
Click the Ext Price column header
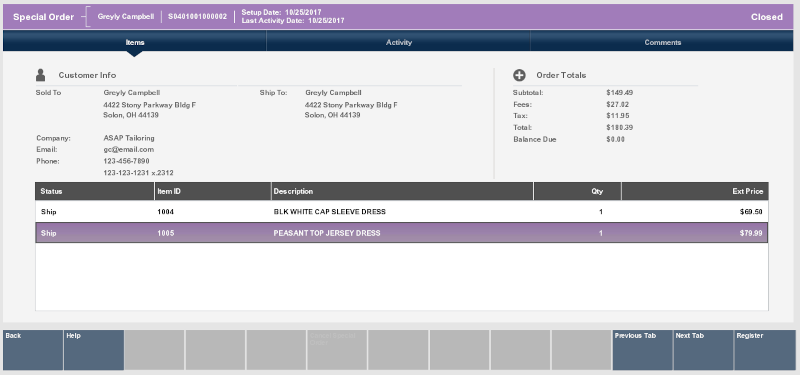(x=695, y=191)
